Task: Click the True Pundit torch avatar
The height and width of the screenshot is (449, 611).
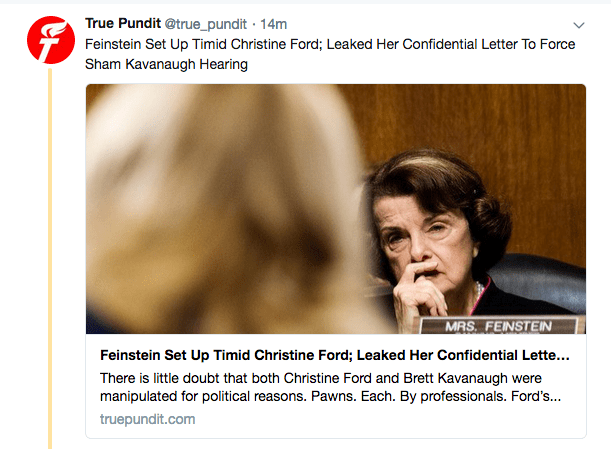Action: (49, 42)
